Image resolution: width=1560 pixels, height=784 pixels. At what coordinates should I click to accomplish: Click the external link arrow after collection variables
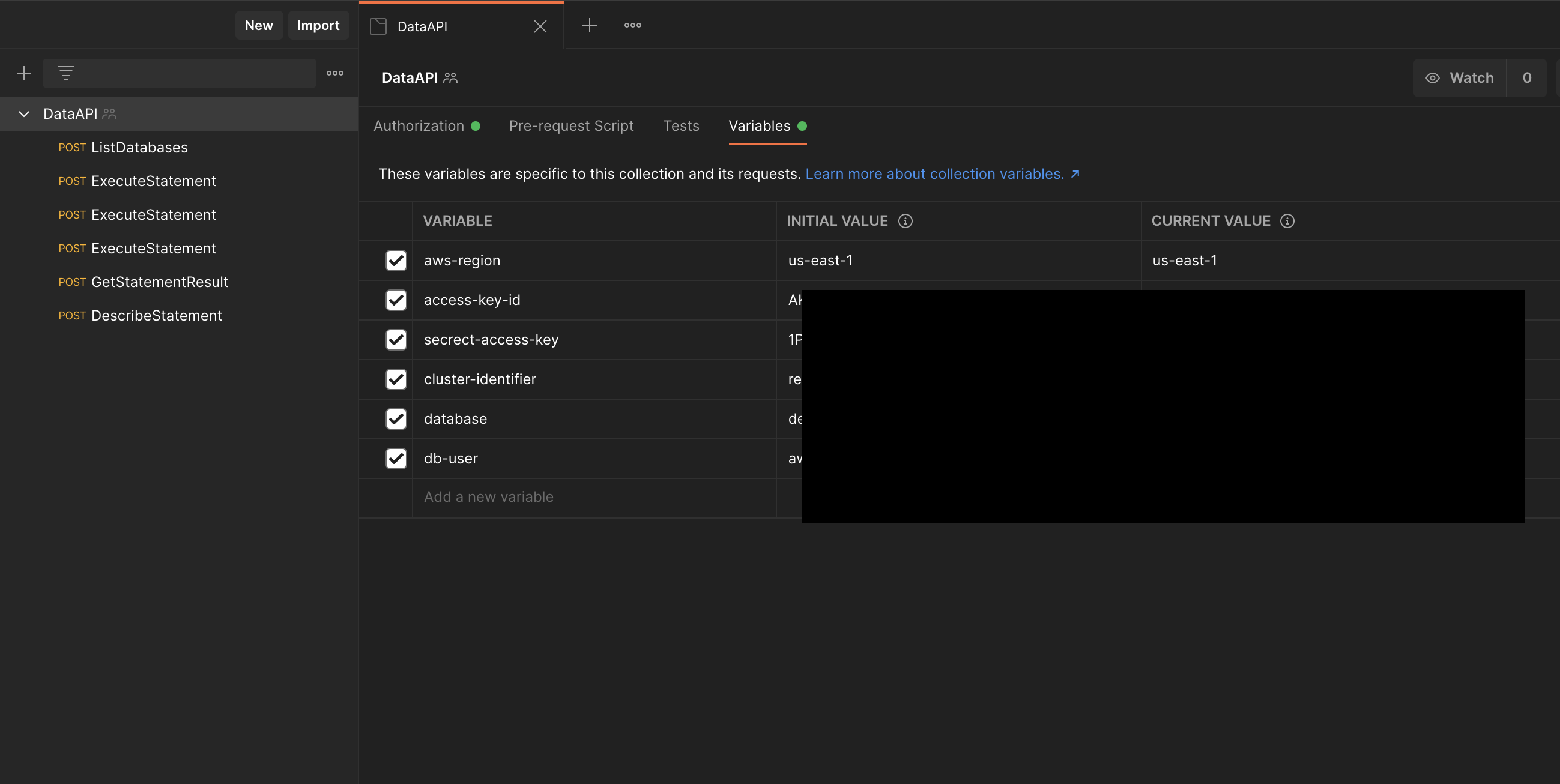click(1075, 174)
